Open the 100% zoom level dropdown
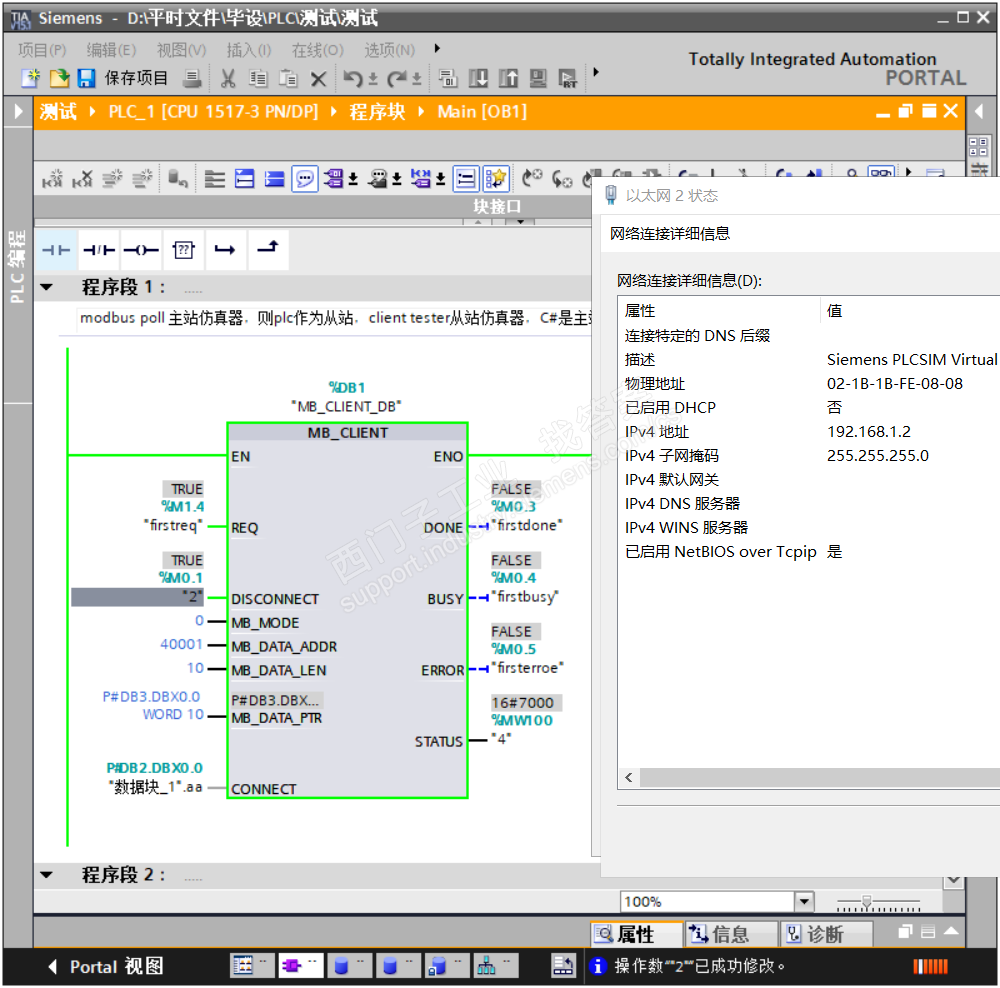The image size is (1000, 988). [804, 901]
